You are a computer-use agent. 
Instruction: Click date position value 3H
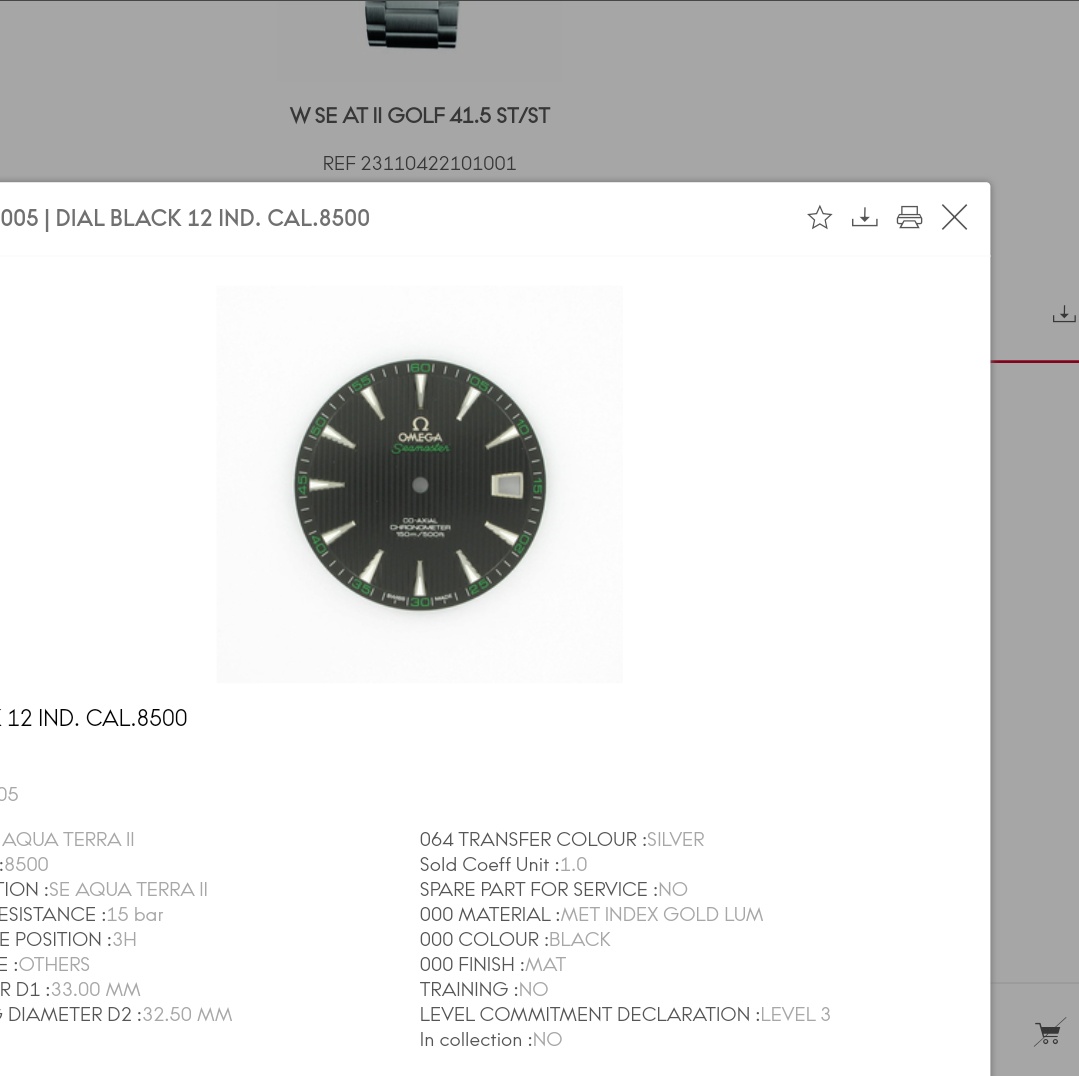[x=125, y=940]
